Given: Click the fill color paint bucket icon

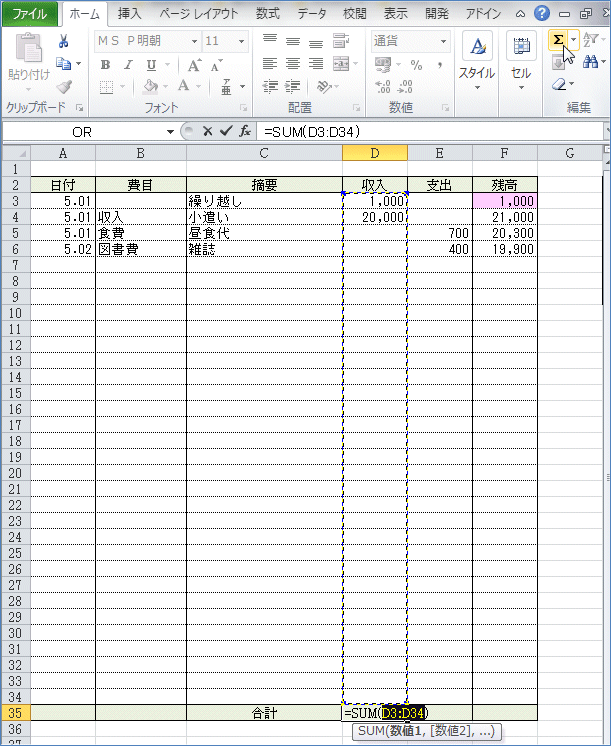Looking at the screenshot, I should pyautogui.click(x=151, y=87).
